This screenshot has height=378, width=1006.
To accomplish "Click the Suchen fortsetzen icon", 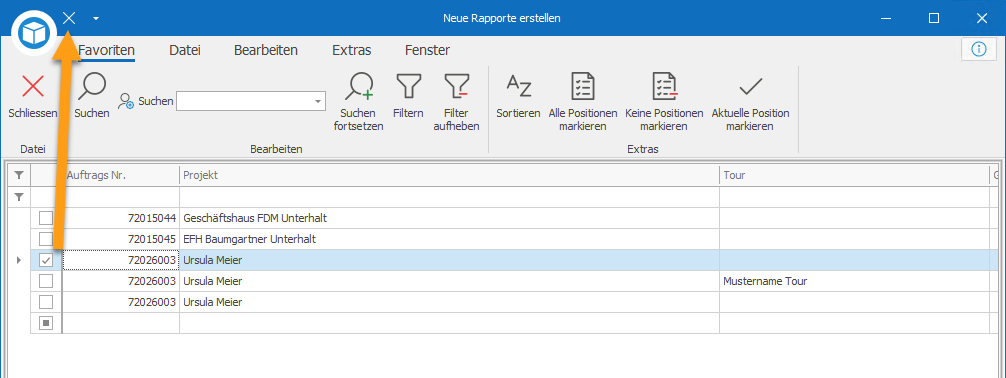I will click(358, 87).
